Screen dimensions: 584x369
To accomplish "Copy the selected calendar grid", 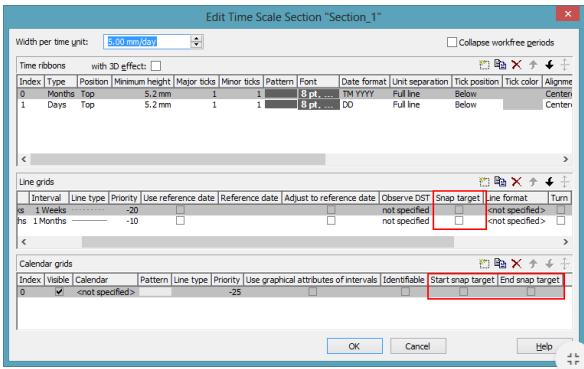I will (500, 263).
